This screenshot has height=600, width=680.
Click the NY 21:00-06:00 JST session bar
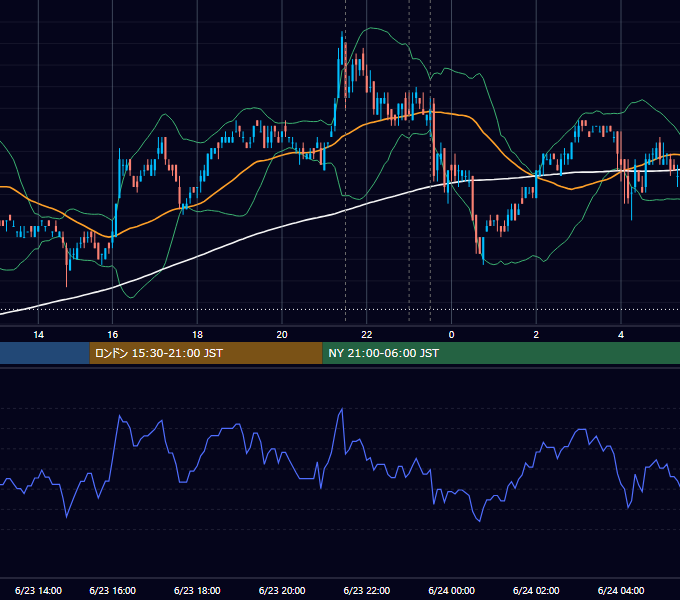click(x=501, y=353)
